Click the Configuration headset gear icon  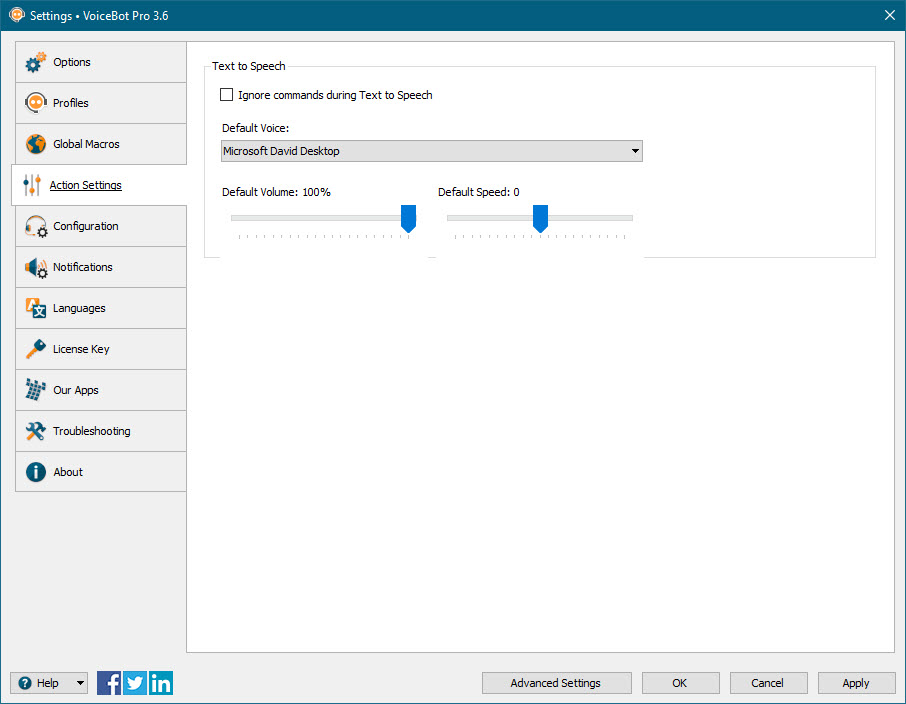click(x=36, y=226)
